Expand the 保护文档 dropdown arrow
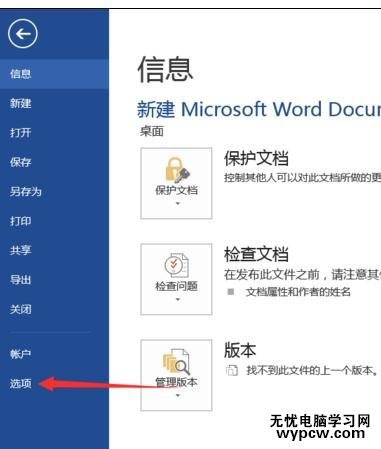This screenshot has width=381, height=449. (178, 203)
